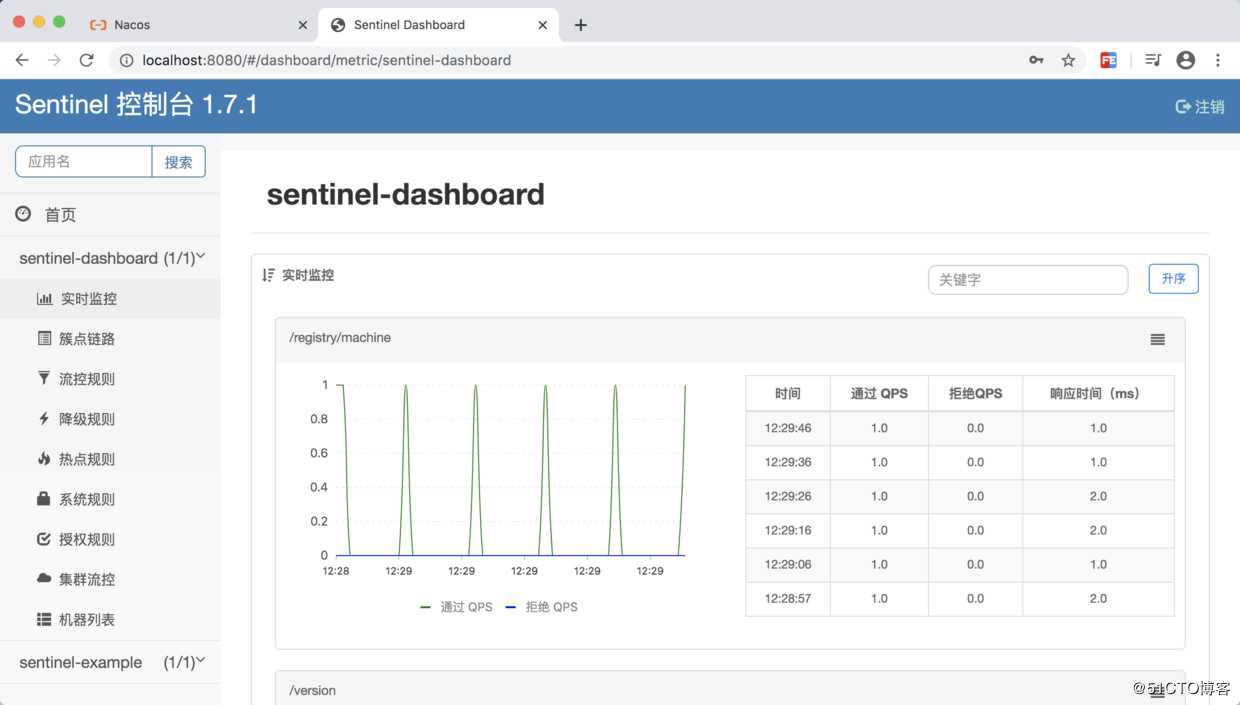Open the /registry/machine panel menu icon

coord(1157,340)
